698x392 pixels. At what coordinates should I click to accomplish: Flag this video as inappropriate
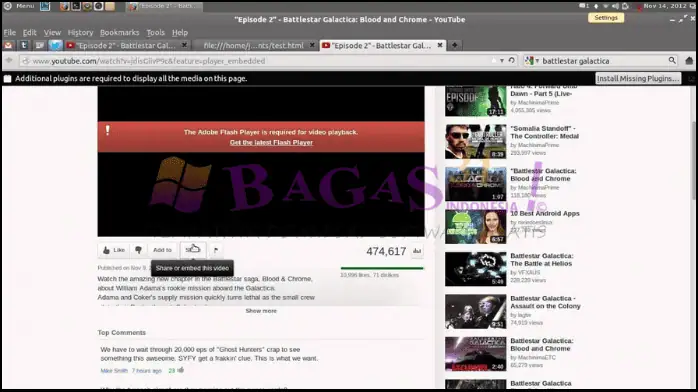click(x=216, y=250)
